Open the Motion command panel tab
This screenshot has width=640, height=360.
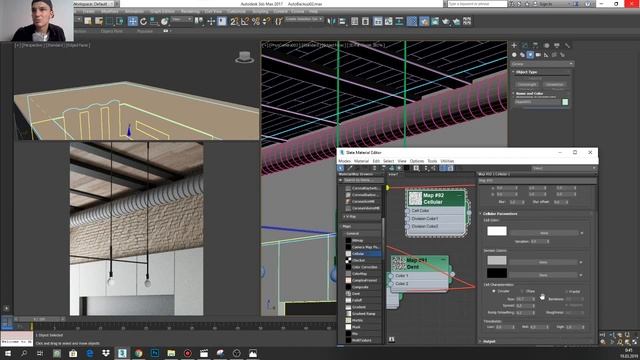tap(546, 45)
